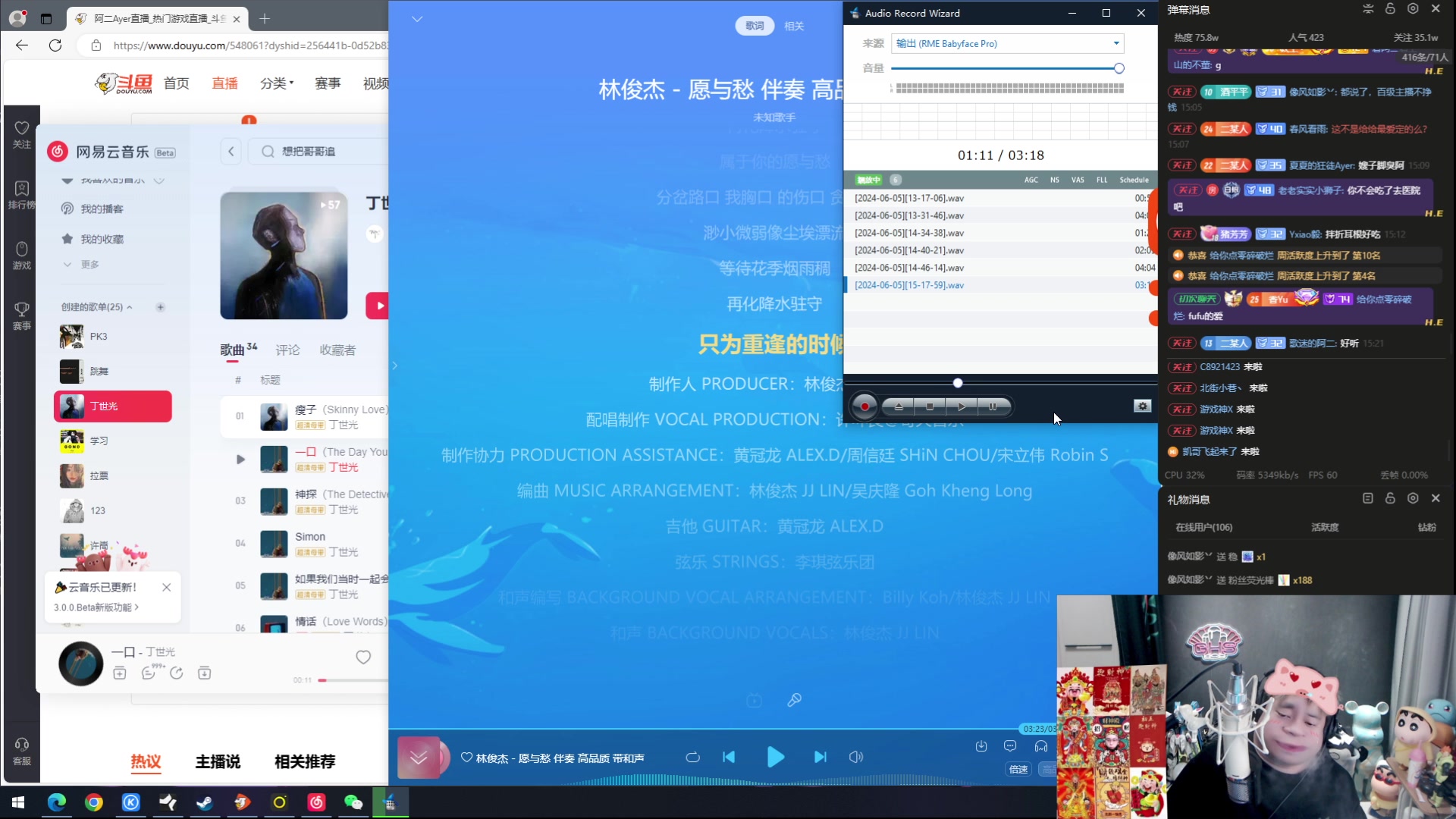Play the recording in Audio Record Wizard
The width and height of the screenshot is (1456, 819).
point(962,406)
